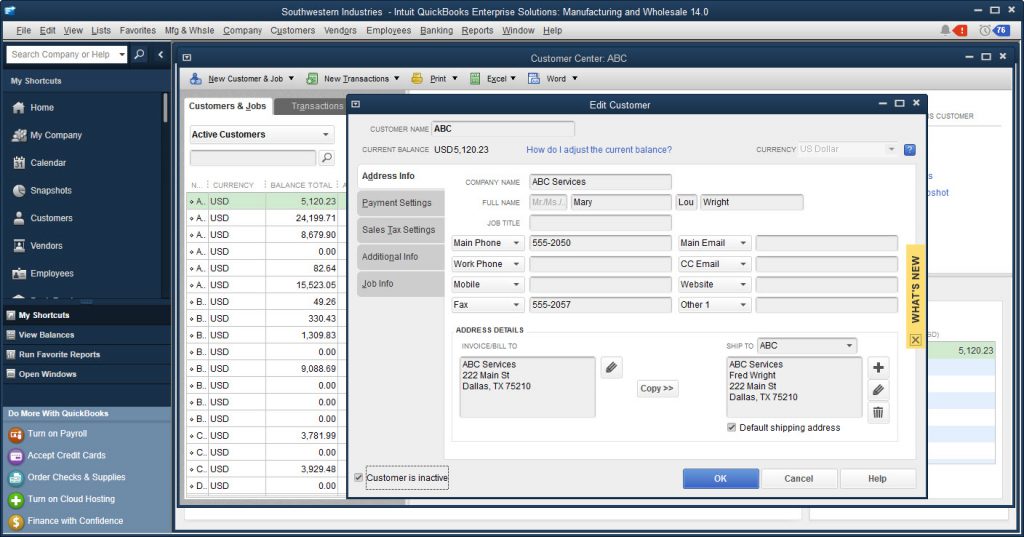Viewport: 1024px width, 537px height.
Task: Open Snapshots shortcut
Action: (42, 190)
